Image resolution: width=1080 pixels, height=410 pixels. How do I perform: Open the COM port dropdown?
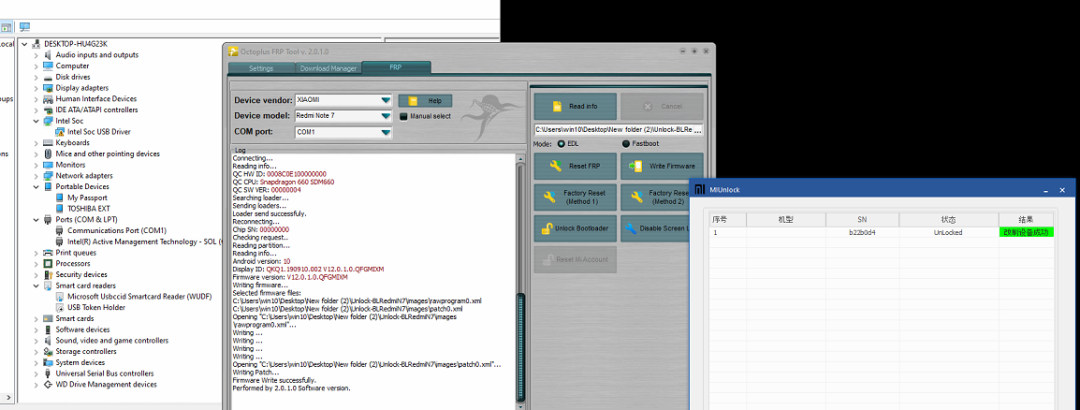[385, 132]
